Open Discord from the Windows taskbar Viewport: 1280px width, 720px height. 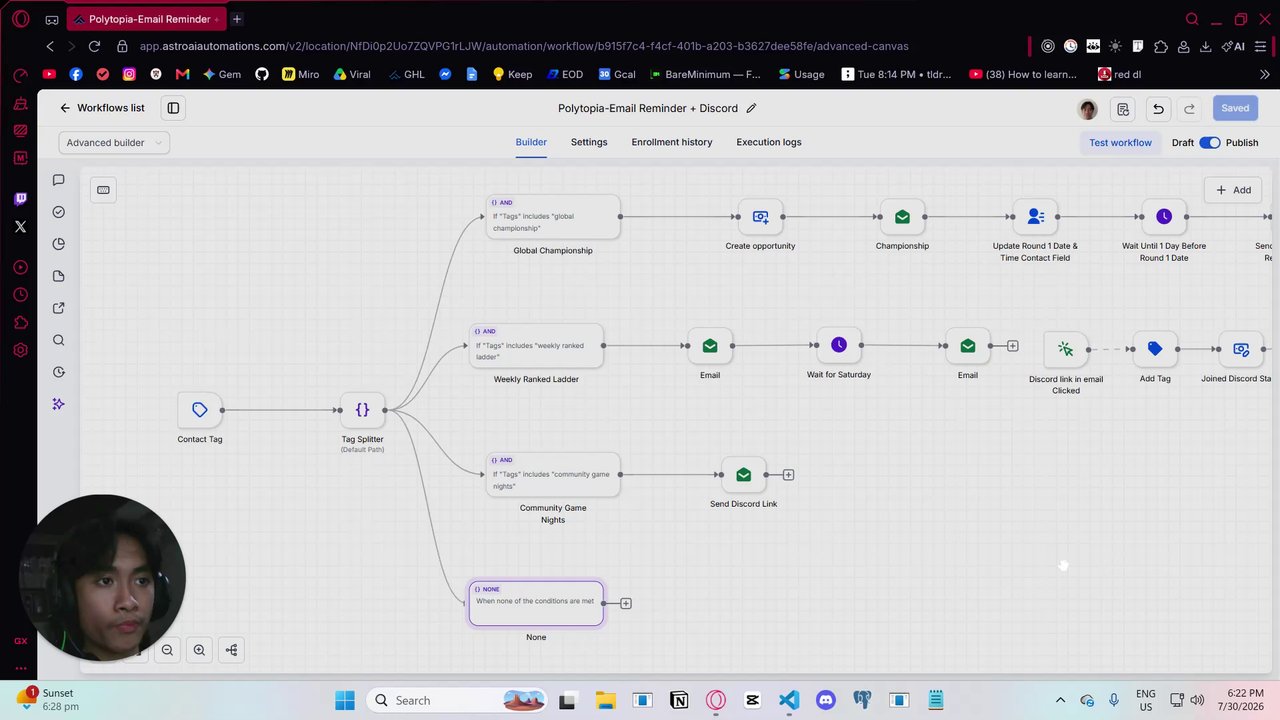825,700
